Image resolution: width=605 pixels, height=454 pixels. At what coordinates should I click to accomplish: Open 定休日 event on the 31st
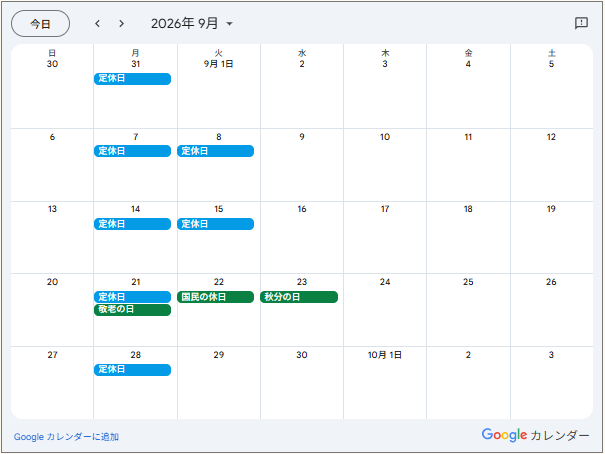pyautogui.click(x=132, y=79)
